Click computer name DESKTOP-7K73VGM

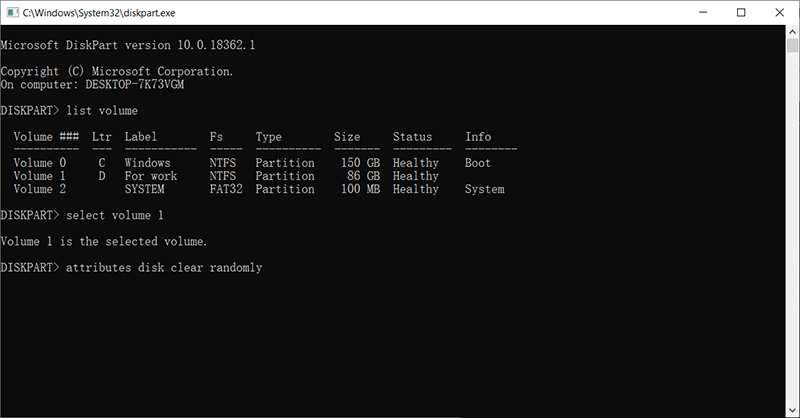pyautogui.click(x=135, y=84)
